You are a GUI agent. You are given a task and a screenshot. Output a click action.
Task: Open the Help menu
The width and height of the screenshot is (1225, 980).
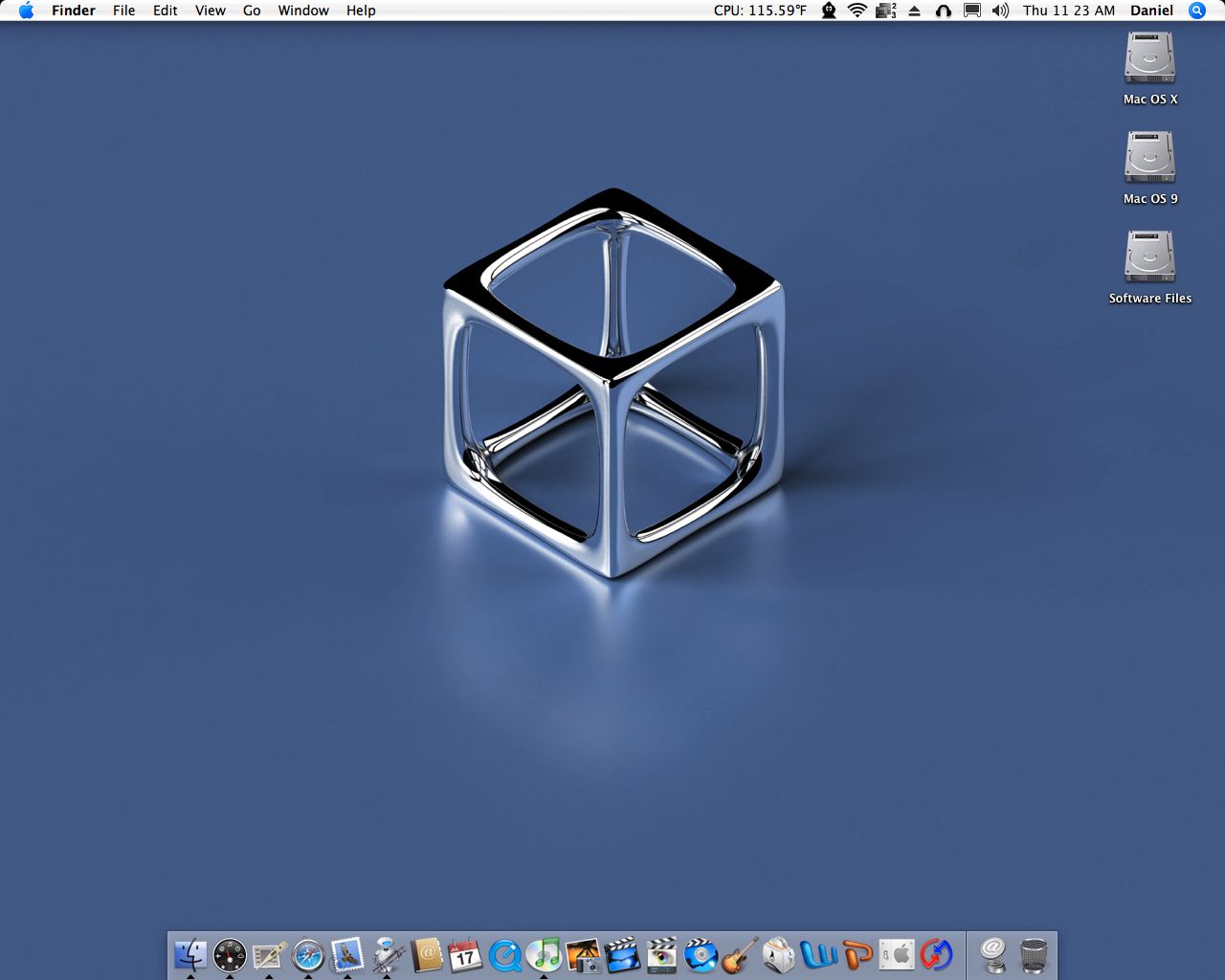361,11
